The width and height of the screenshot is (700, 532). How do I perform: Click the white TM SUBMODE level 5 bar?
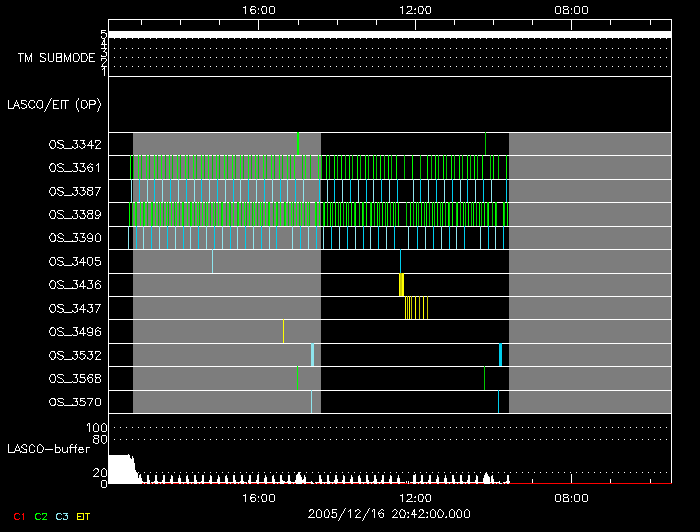coord(390,35)
